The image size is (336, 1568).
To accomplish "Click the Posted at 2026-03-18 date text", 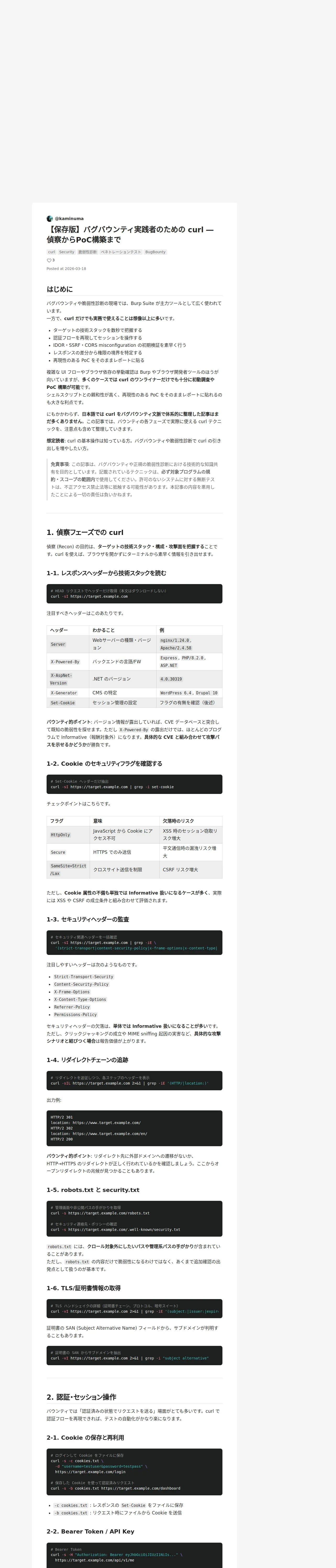I will coord(66,268).
